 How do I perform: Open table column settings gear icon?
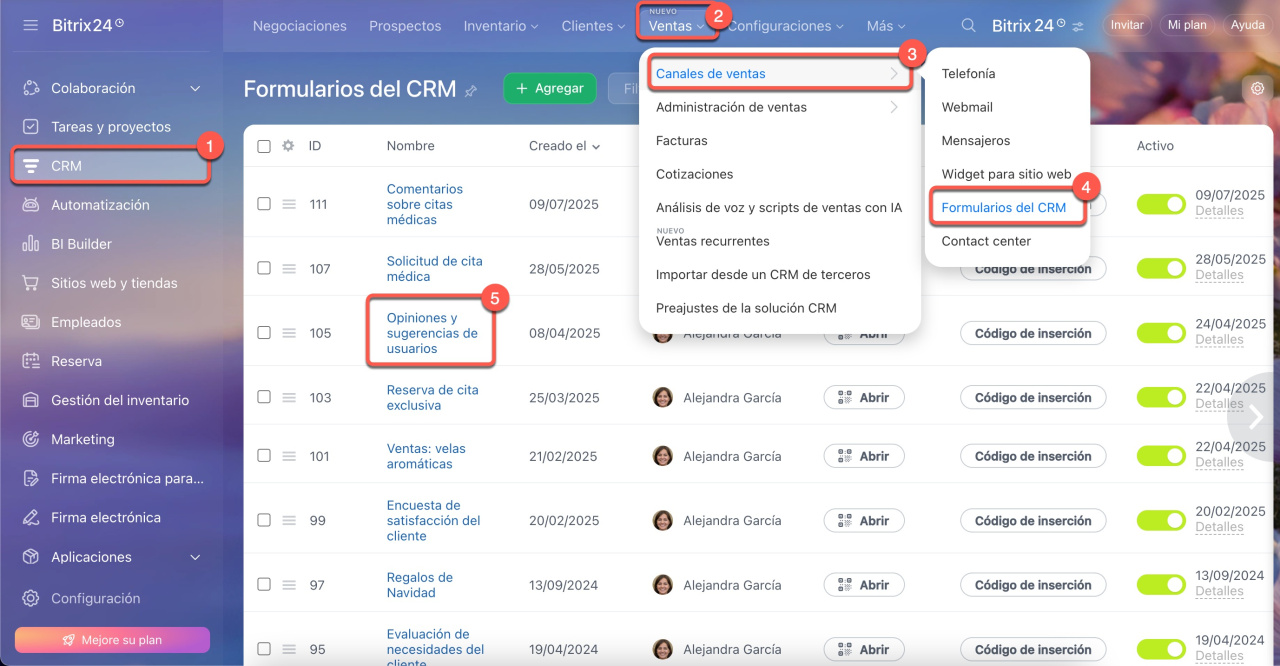pos(288,146)
